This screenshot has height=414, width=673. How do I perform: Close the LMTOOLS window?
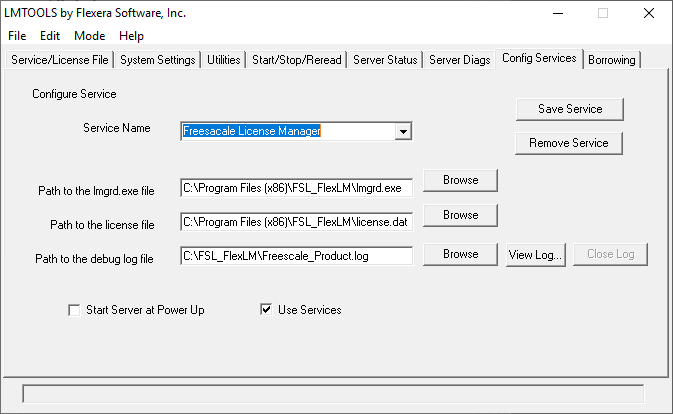point(649,13)
